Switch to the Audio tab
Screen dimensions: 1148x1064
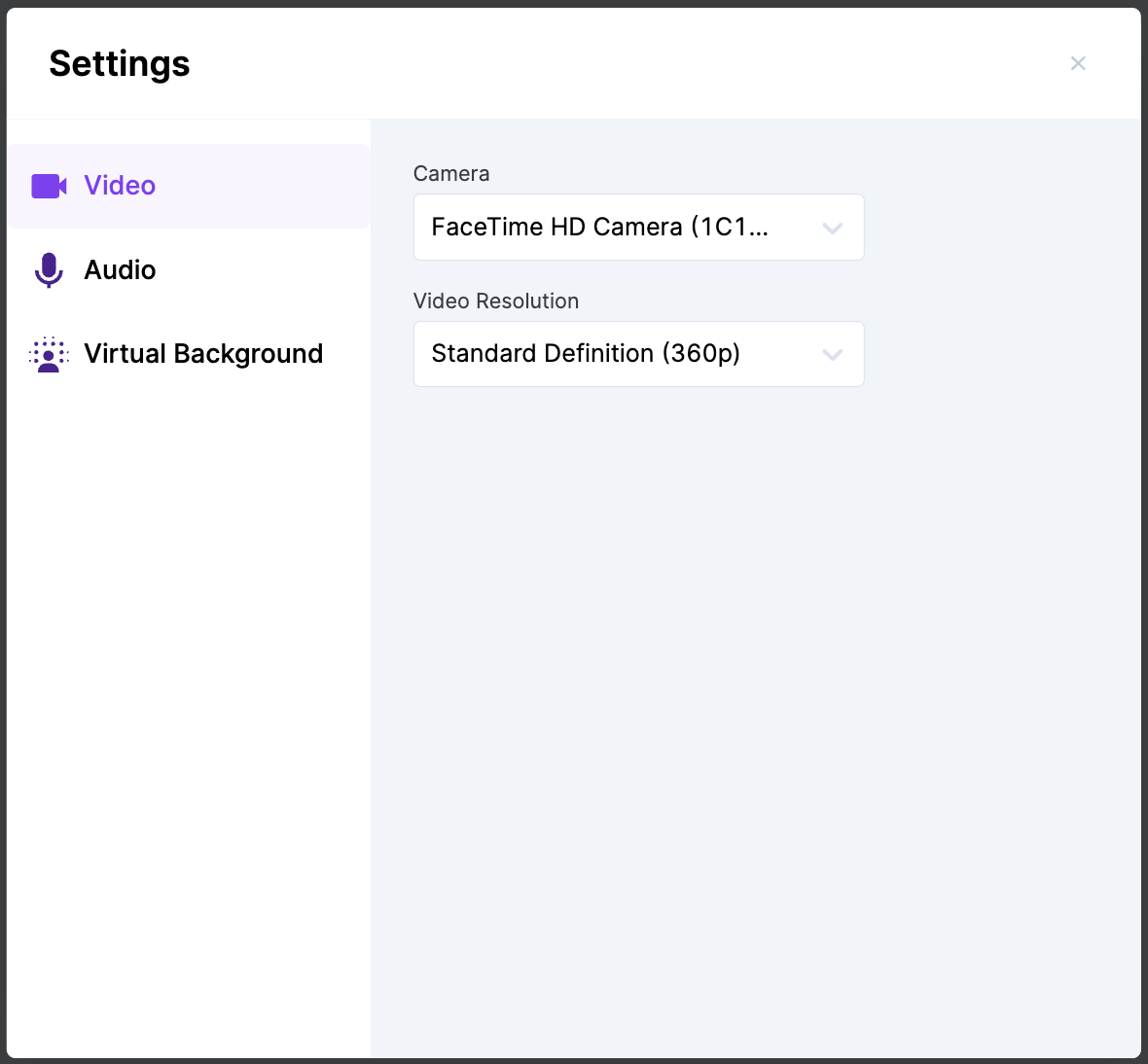pyautogui.click(x=120, y=270)
